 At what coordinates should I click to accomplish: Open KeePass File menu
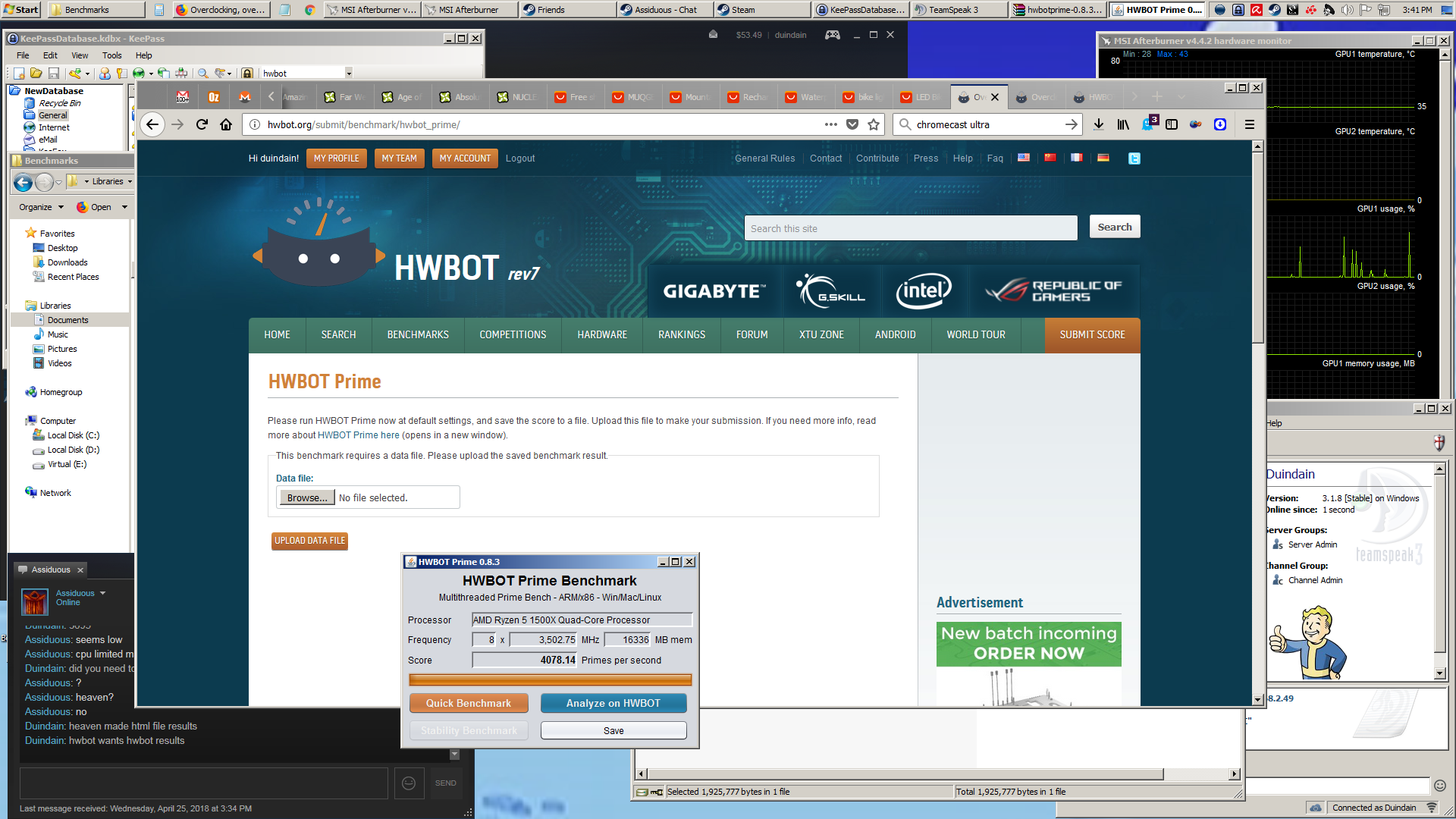pyautogui.click(x=23, y=55)
